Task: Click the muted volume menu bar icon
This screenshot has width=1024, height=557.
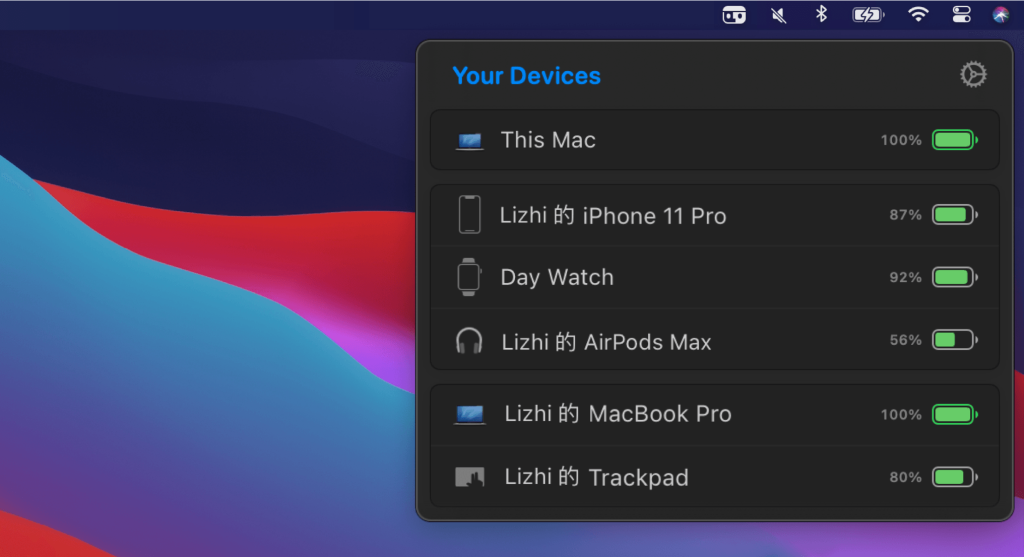Action: pyautogui.click(x=778, y=14)
